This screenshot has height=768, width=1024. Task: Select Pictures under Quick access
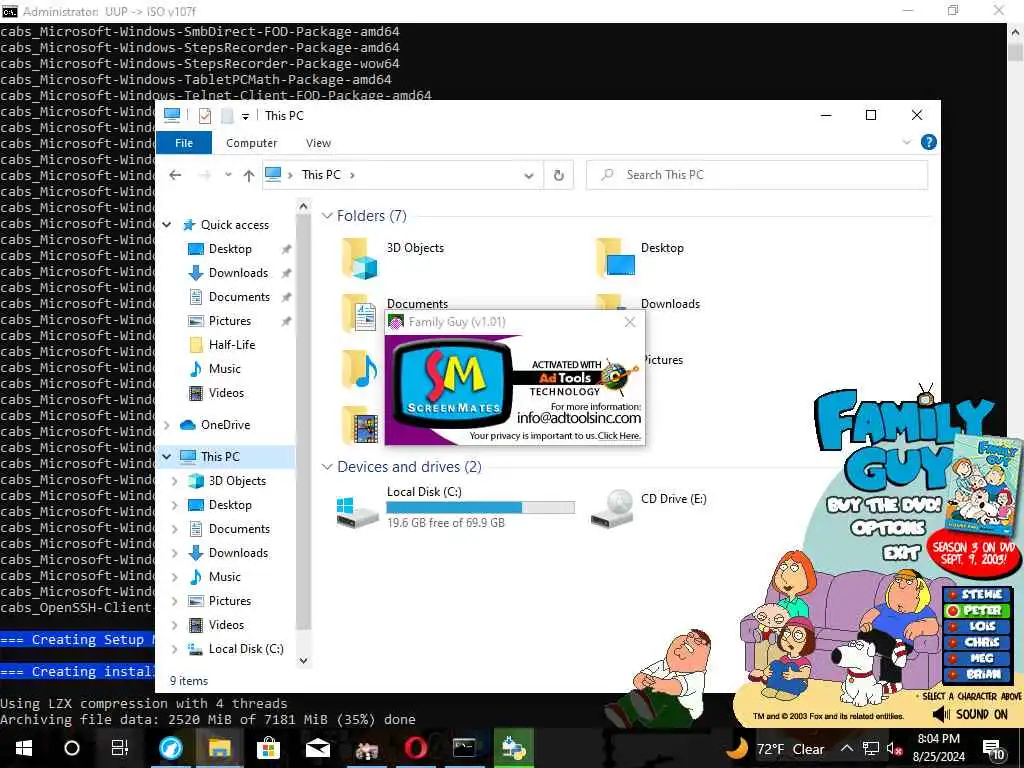click(x=229, y=321)
